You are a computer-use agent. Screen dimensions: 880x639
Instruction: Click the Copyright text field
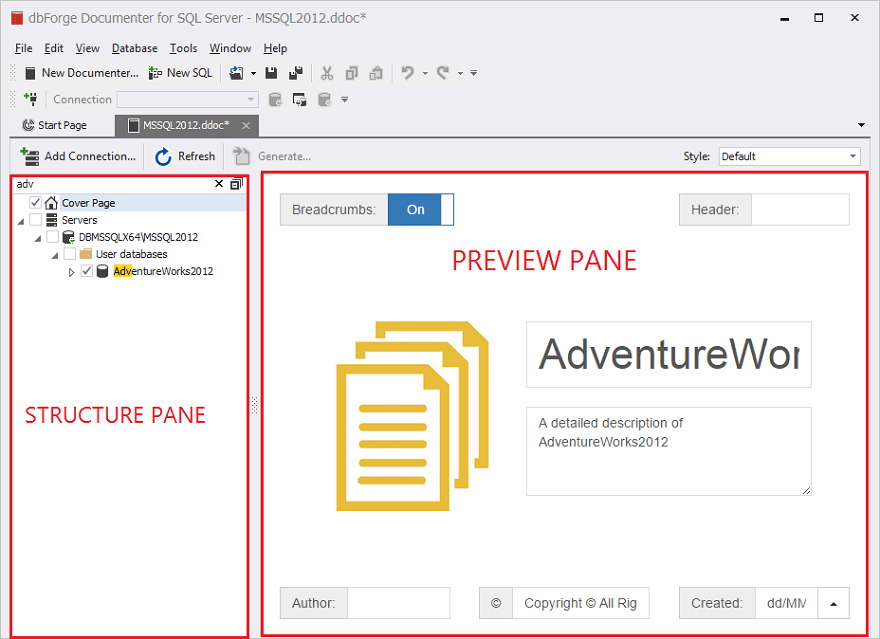580,603
